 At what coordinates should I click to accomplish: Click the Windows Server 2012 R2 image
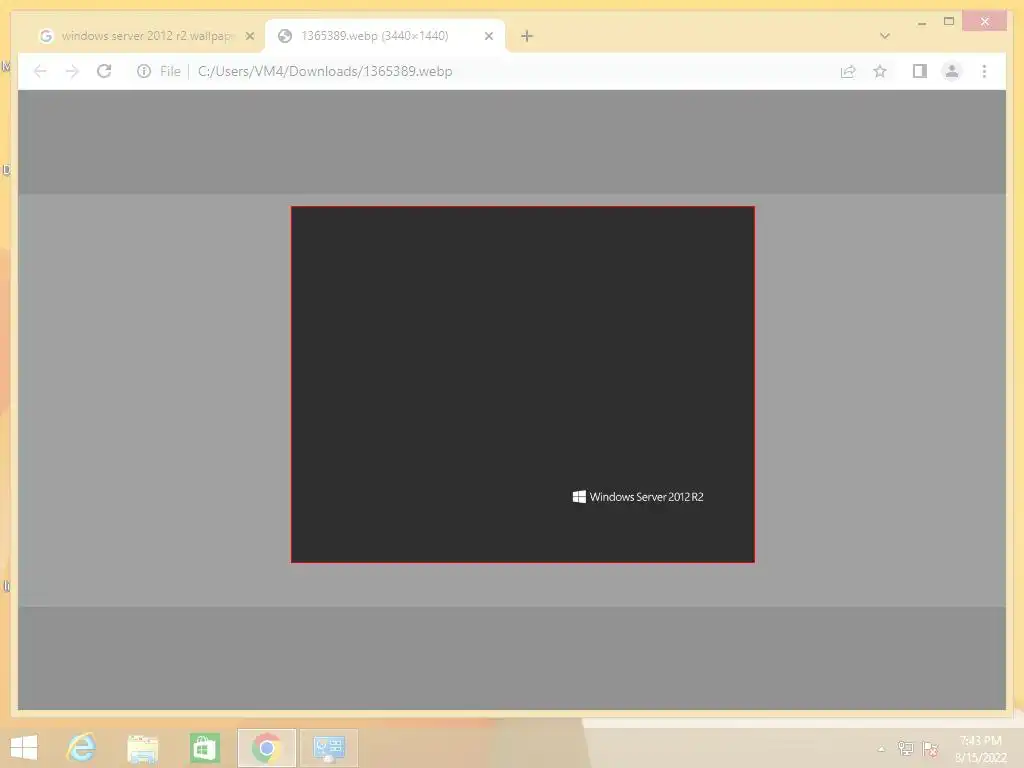[x=522, y=384]
